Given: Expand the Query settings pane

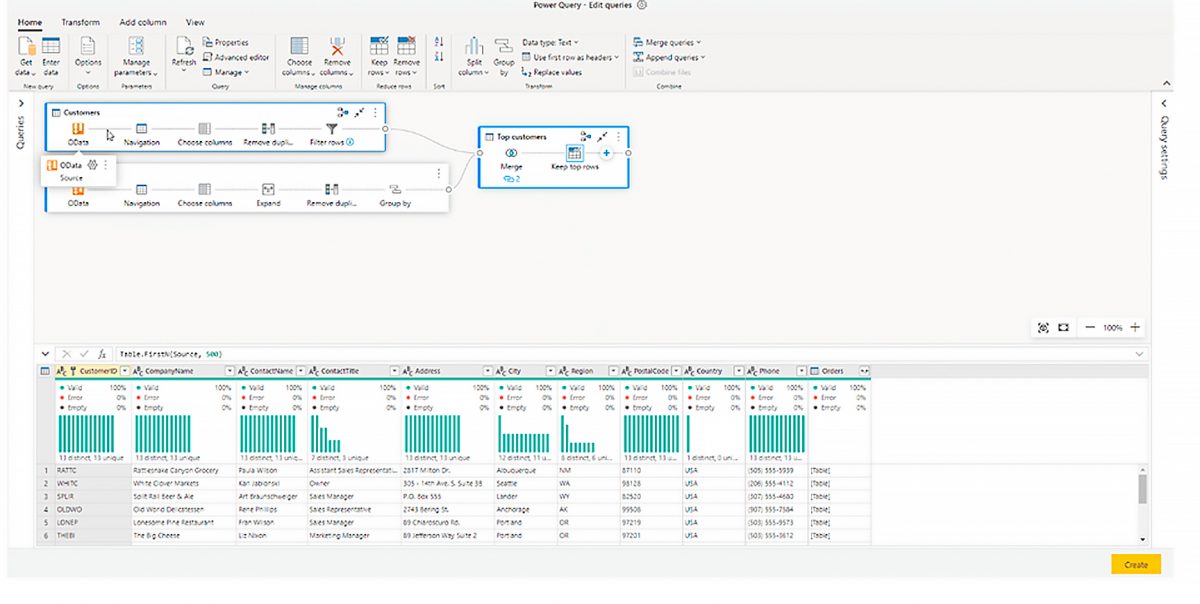Looking at the screenshot, I should coord(1164,103).
